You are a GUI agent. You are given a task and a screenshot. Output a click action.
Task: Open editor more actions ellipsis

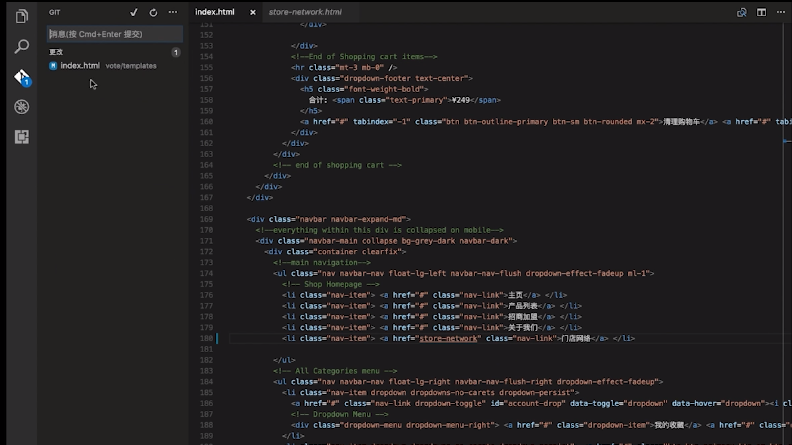pos(781,12)
